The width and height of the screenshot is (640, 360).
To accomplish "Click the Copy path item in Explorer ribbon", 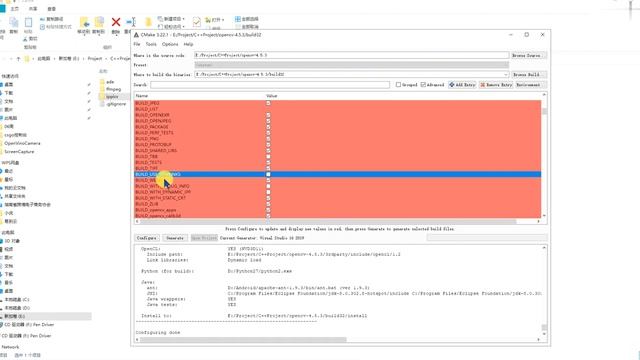I will coord(51,19).
